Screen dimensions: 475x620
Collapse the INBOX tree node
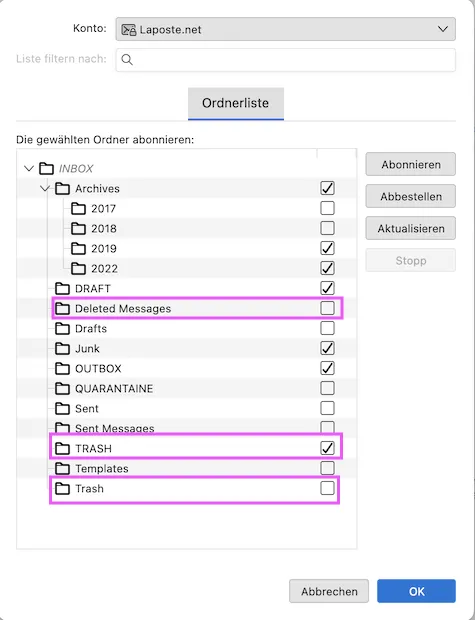29,168
